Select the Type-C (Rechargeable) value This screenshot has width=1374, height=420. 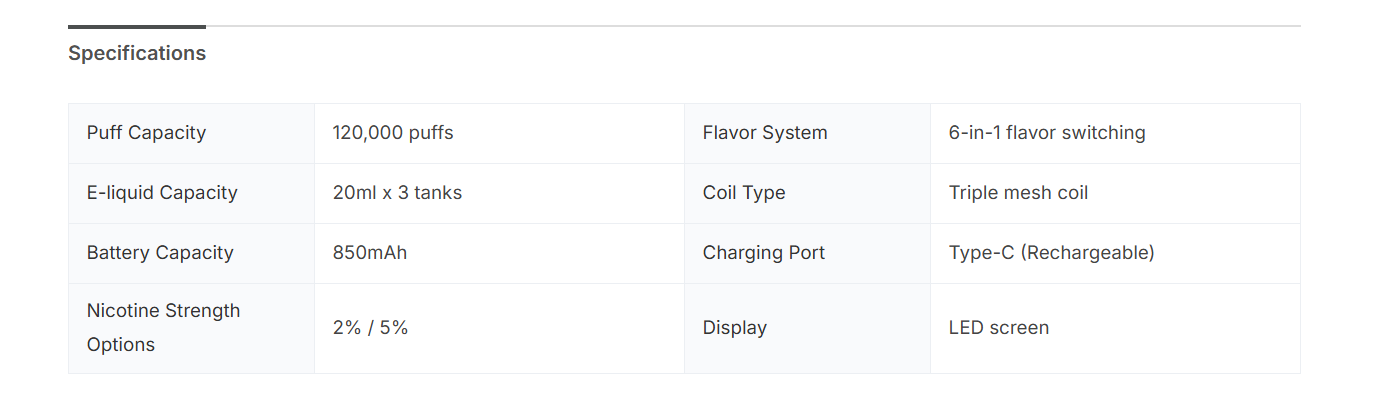click(x=1051, y=253)
